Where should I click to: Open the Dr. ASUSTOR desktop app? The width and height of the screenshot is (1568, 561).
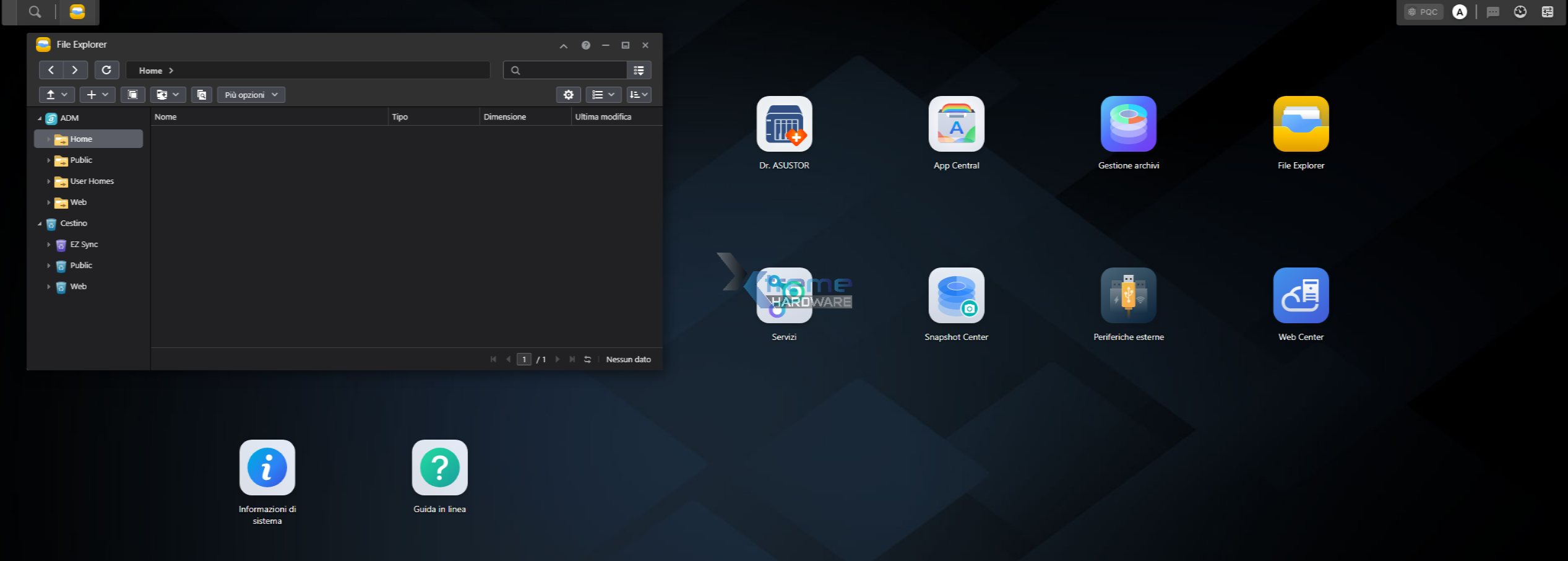coord(784,124)
